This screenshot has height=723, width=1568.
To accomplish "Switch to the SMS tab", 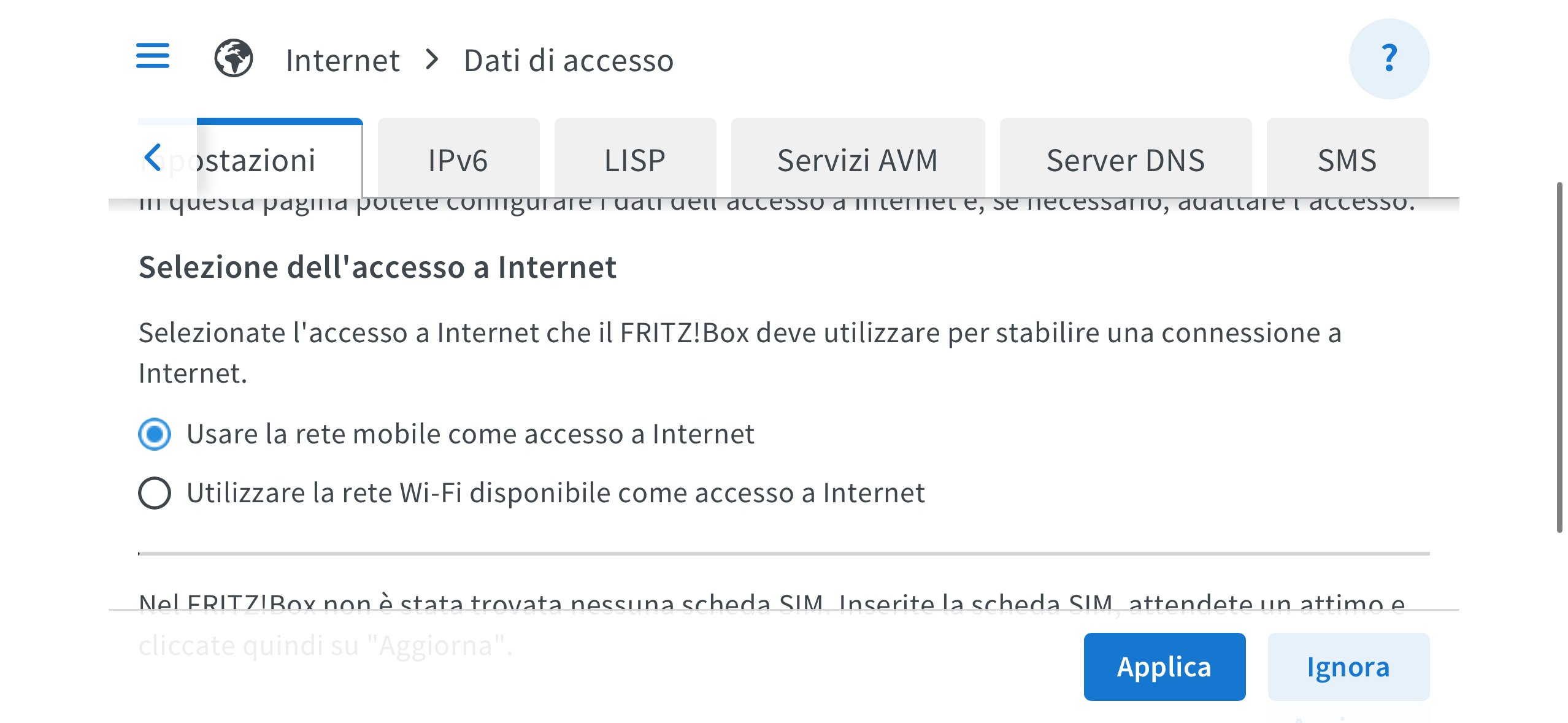I will [1347, 160].
